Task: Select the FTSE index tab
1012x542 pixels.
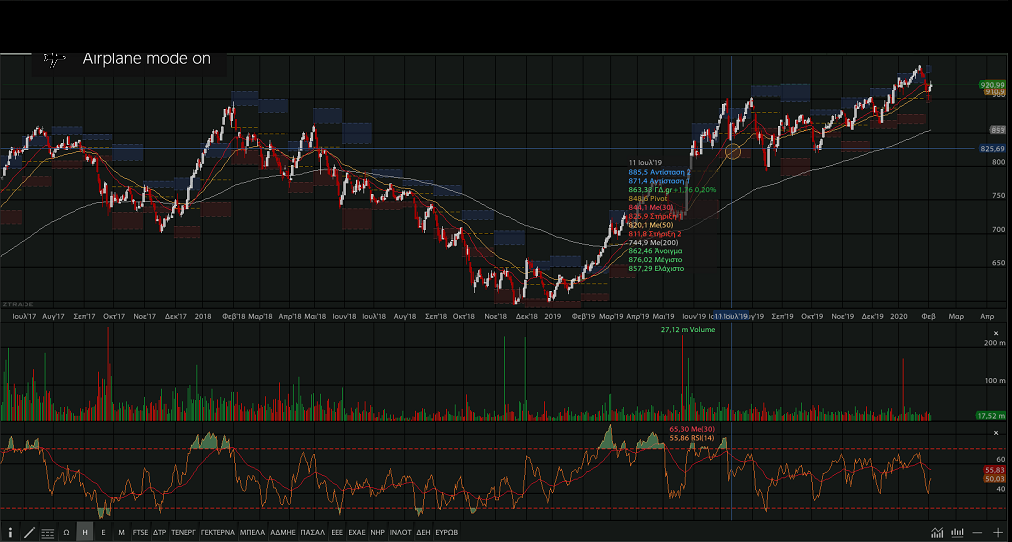Action: click(140, 533)
